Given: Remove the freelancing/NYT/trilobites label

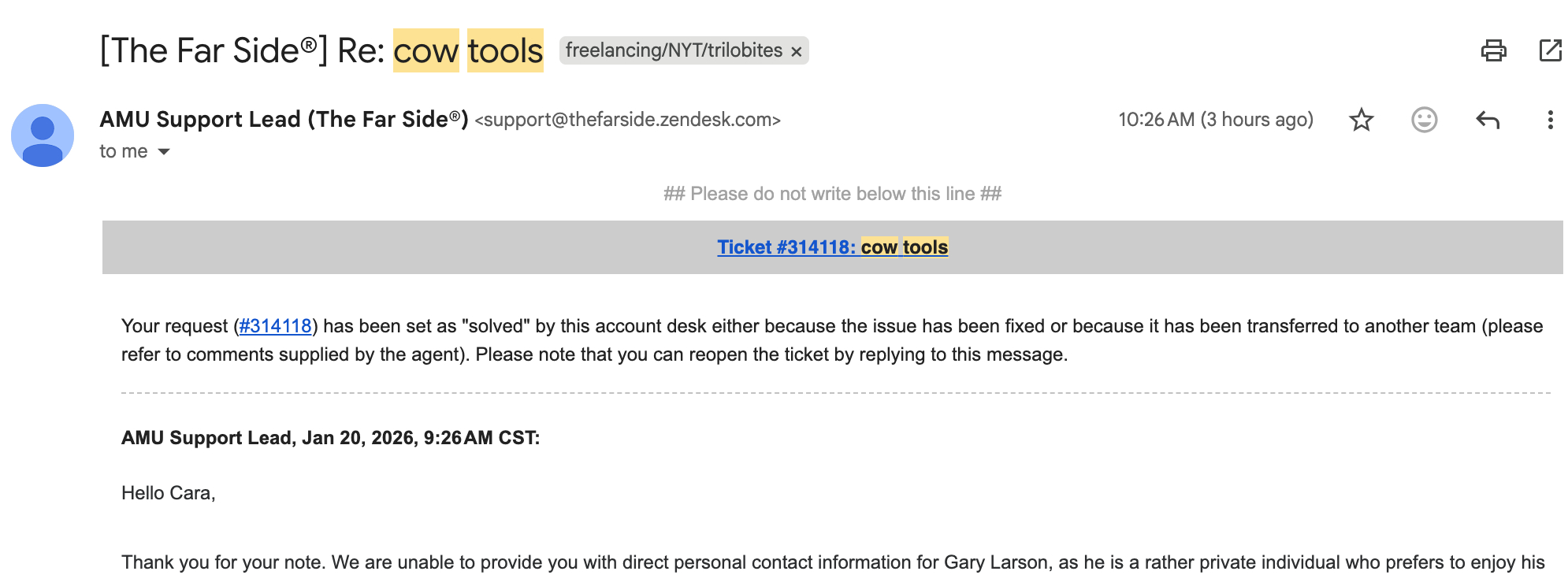Looking at the screenshot, I should [797, 52].
